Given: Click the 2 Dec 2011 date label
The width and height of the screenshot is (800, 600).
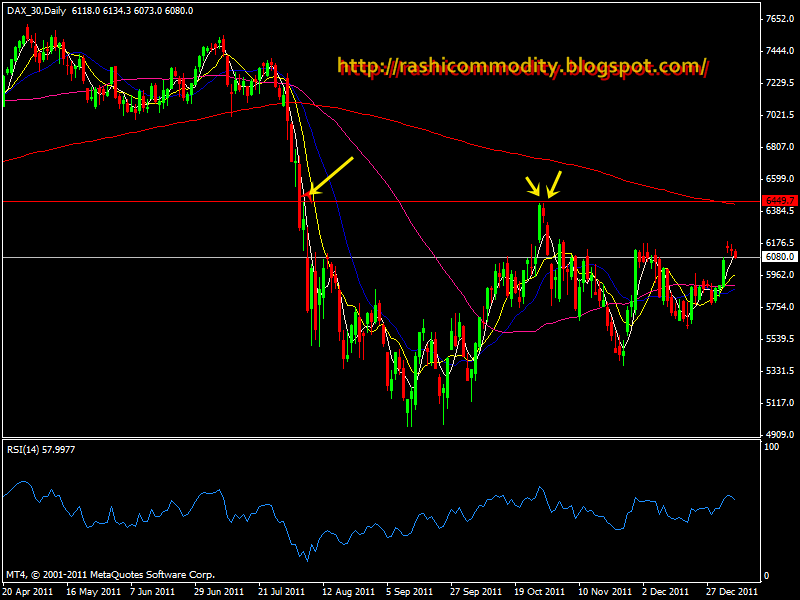Looking at the screenshot, I should point(665,592).
